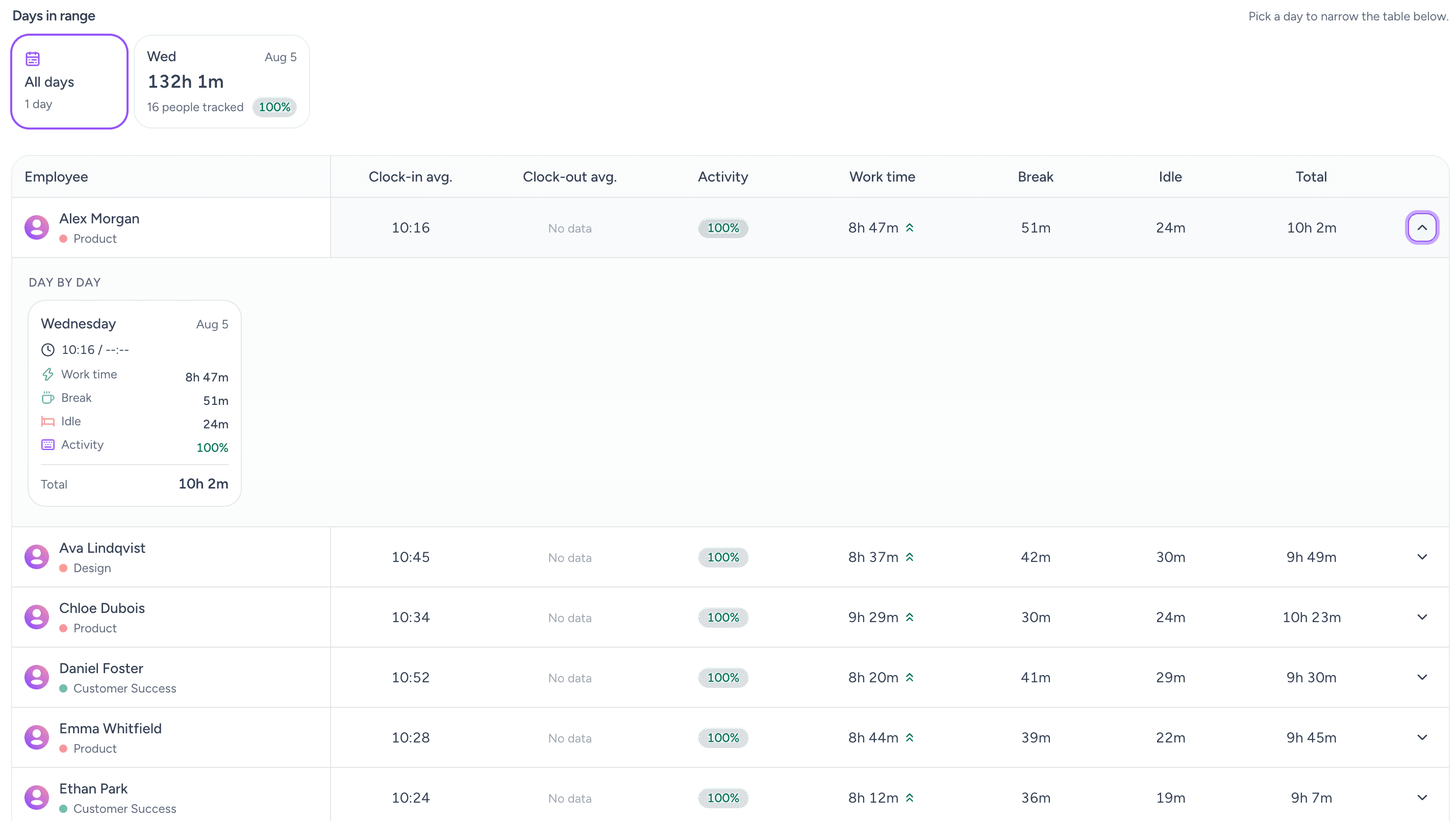Click the Days in range heading

click(54, 16)
